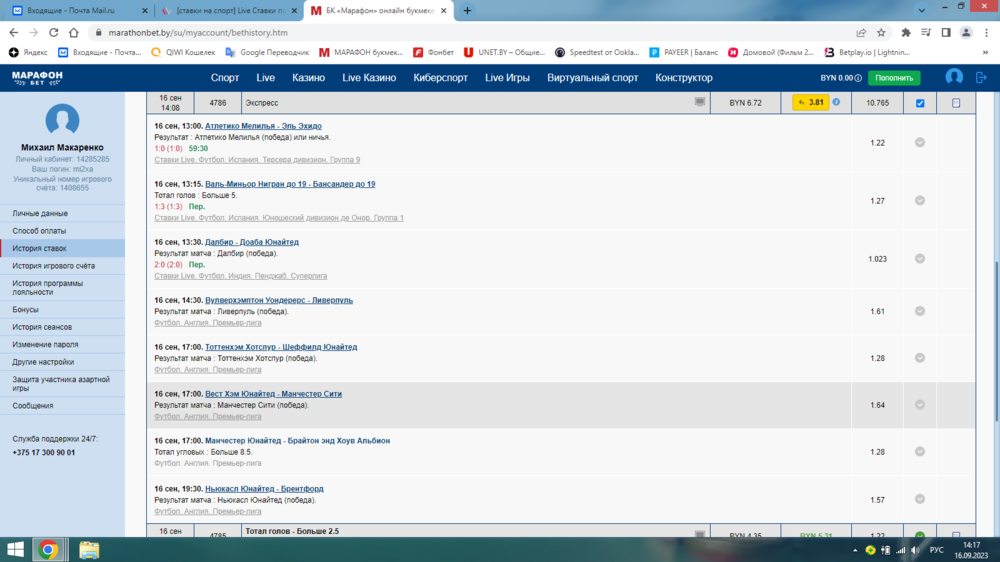
Task: Click the browser address bar
Action: (x=450, y=32)
